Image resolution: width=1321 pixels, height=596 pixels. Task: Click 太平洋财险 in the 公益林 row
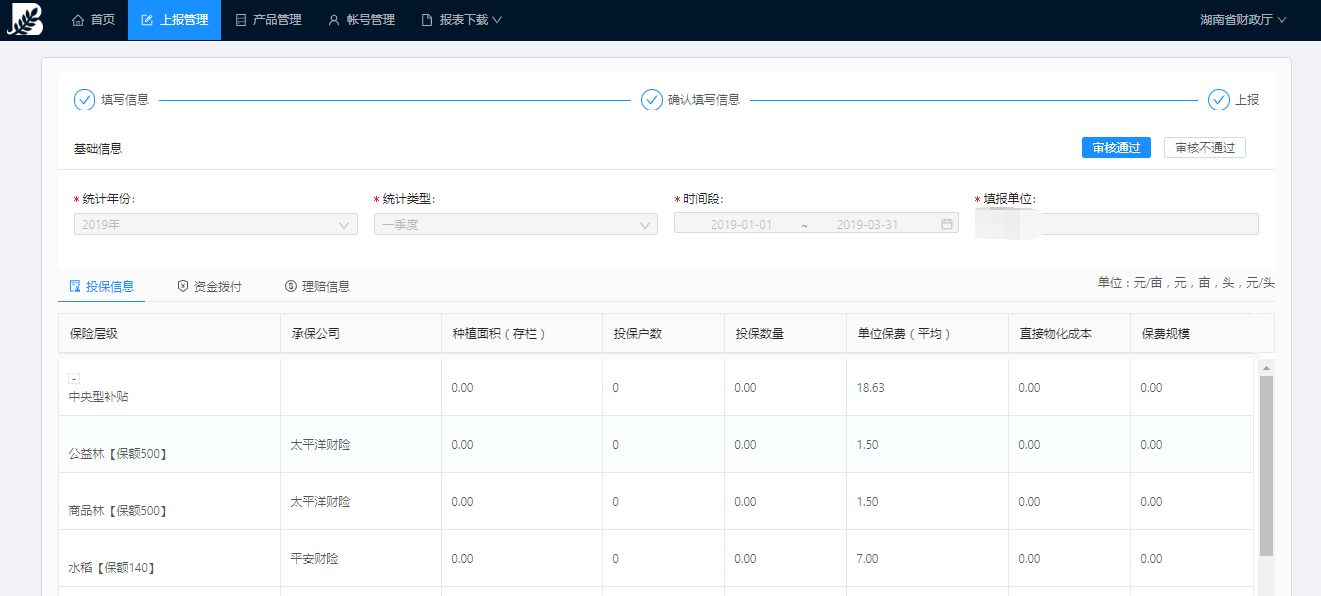[x=320, y=444]
